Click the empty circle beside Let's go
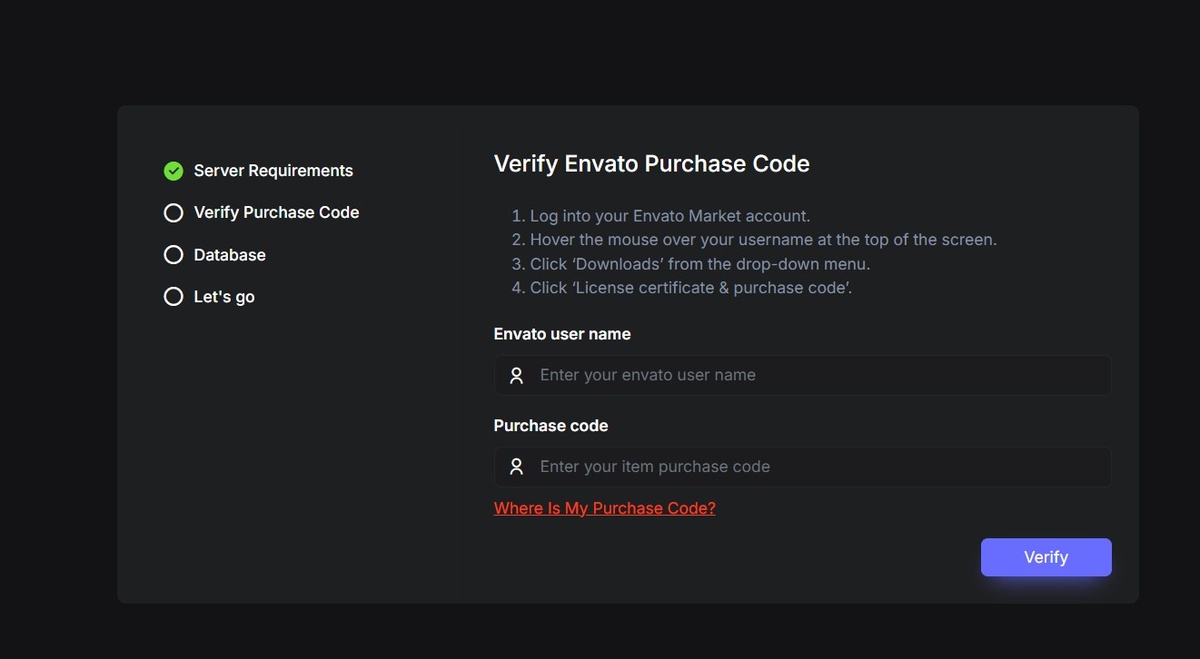The width and height of the screenshot is (1200, 659). point(173,297)
